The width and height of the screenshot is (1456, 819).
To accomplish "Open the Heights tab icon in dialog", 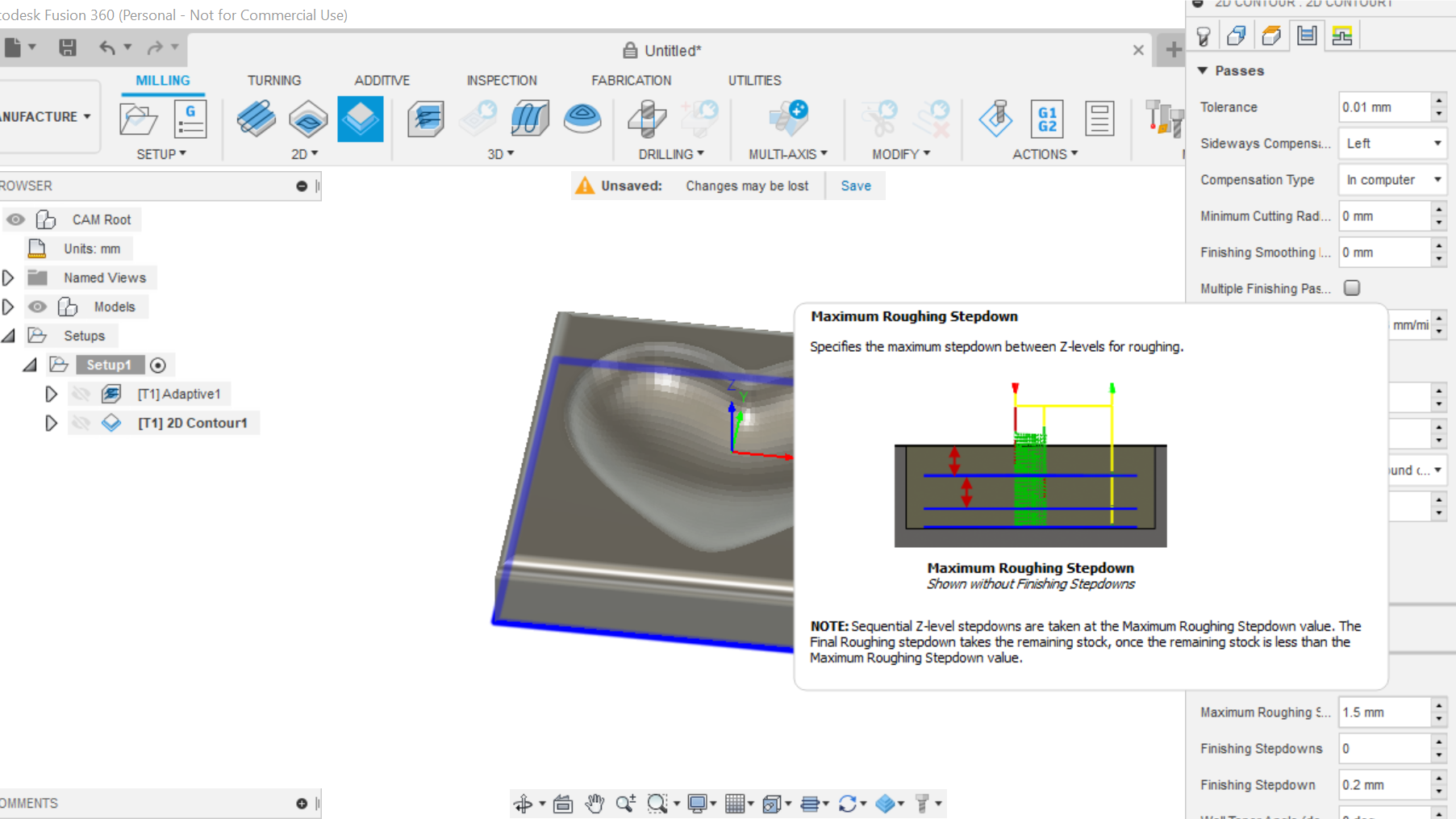I will point(1271,36).
